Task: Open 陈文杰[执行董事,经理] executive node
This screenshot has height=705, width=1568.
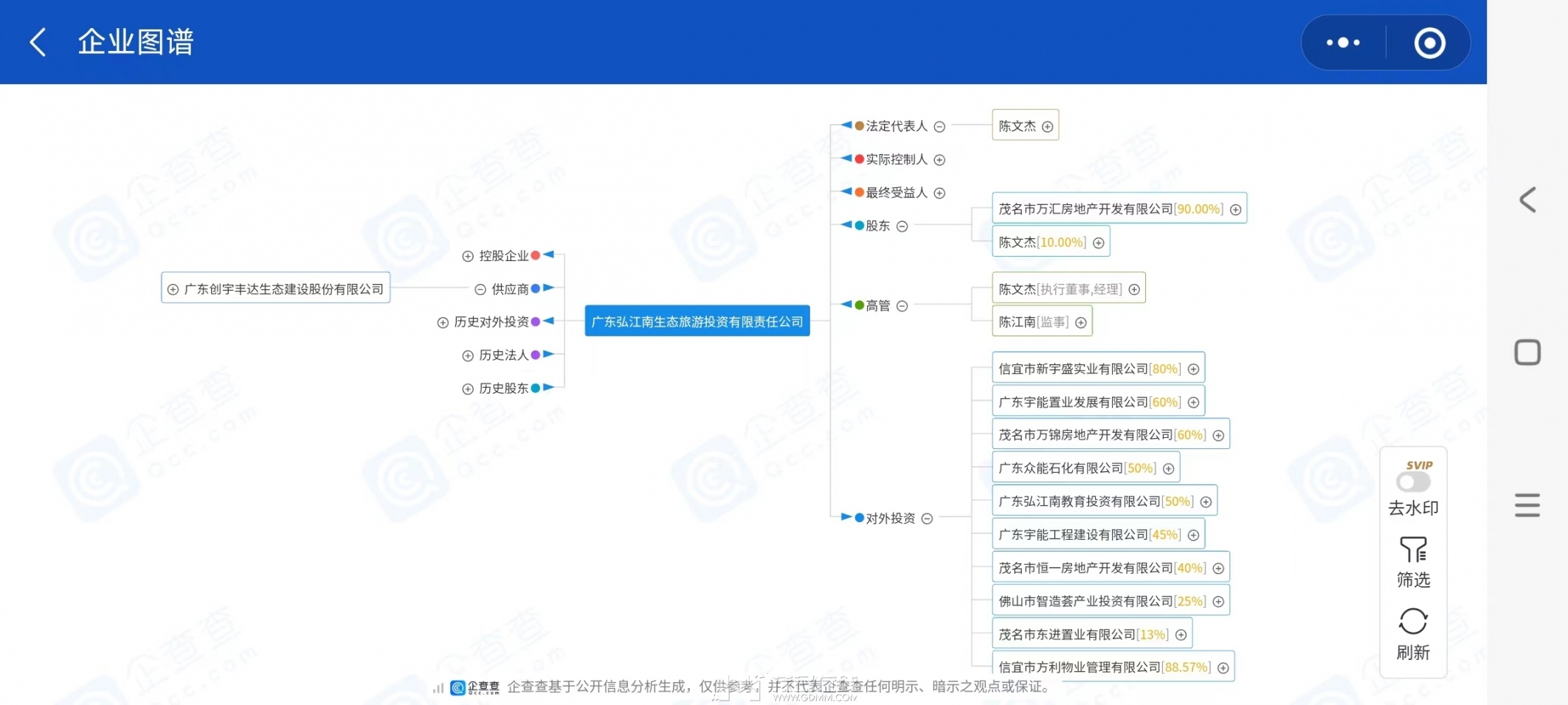Action: (x=1068, y=288)
